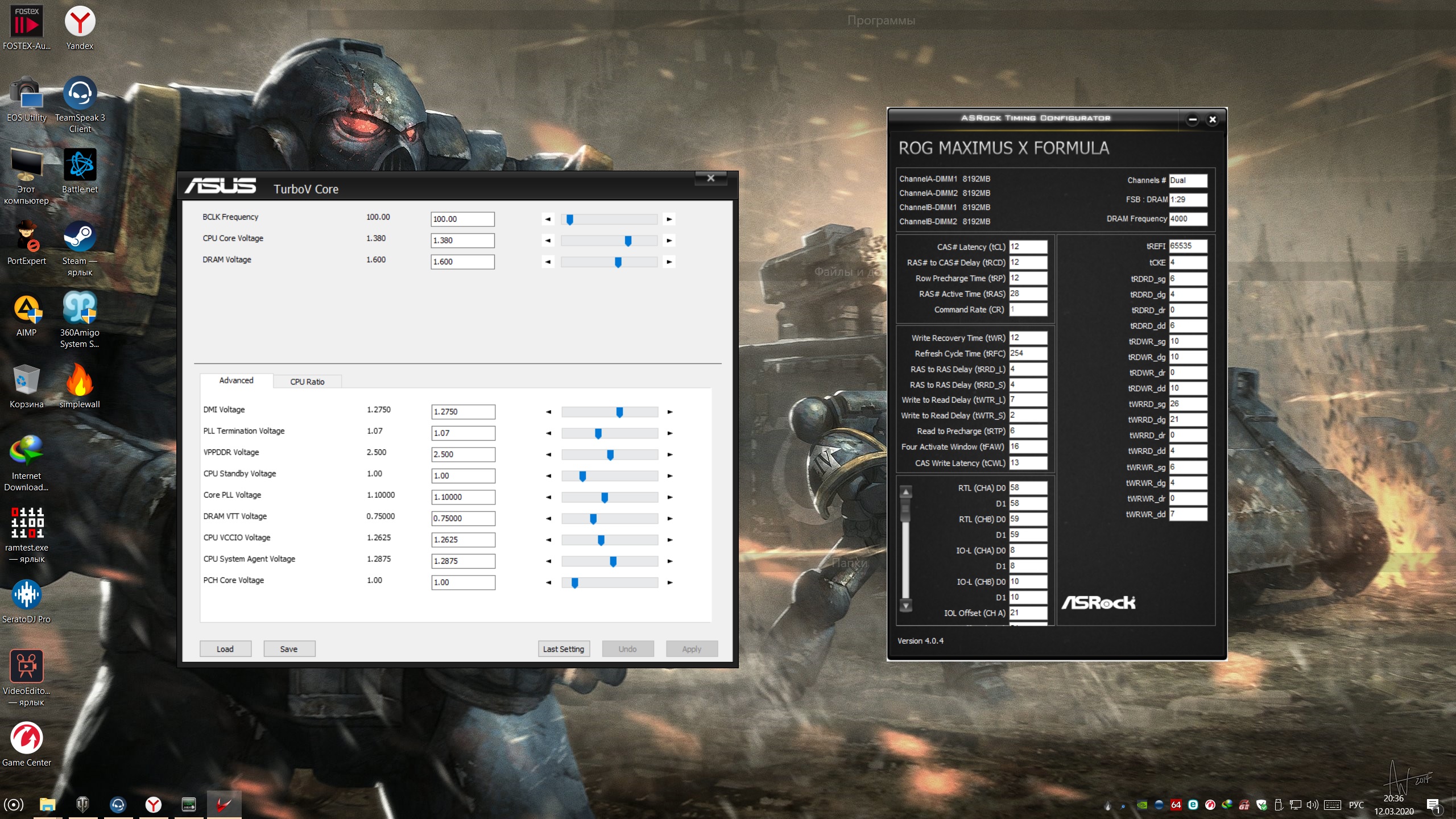Image resolution: width=1456 pixels, height=819 pixels.
Task: Select the Advanced tab
Action: pos(236,380)
